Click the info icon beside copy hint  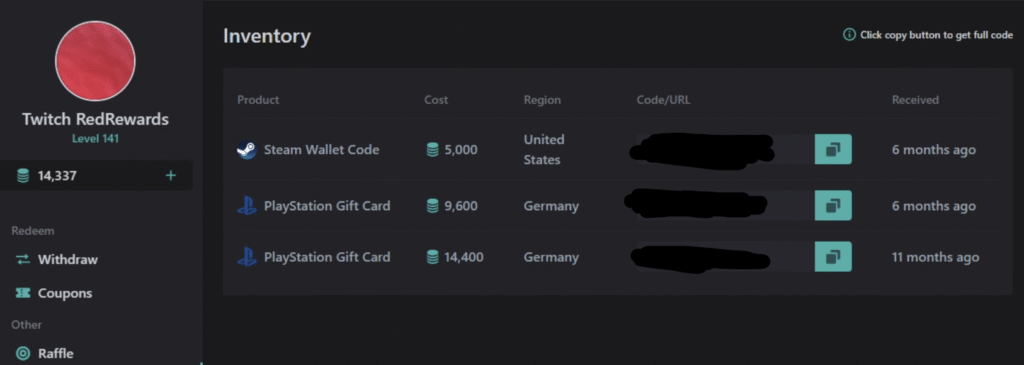click(x=849, y=35)
